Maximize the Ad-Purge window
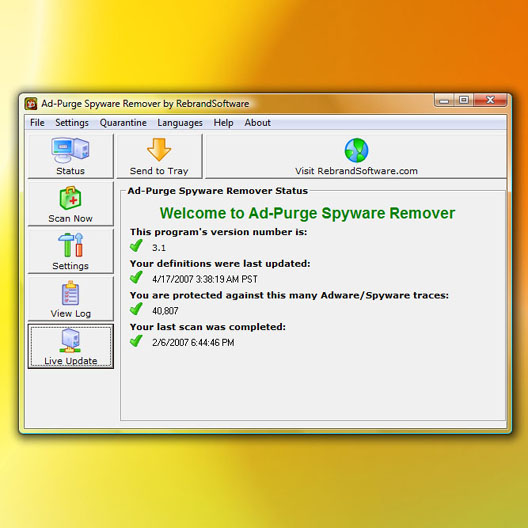 464,100
